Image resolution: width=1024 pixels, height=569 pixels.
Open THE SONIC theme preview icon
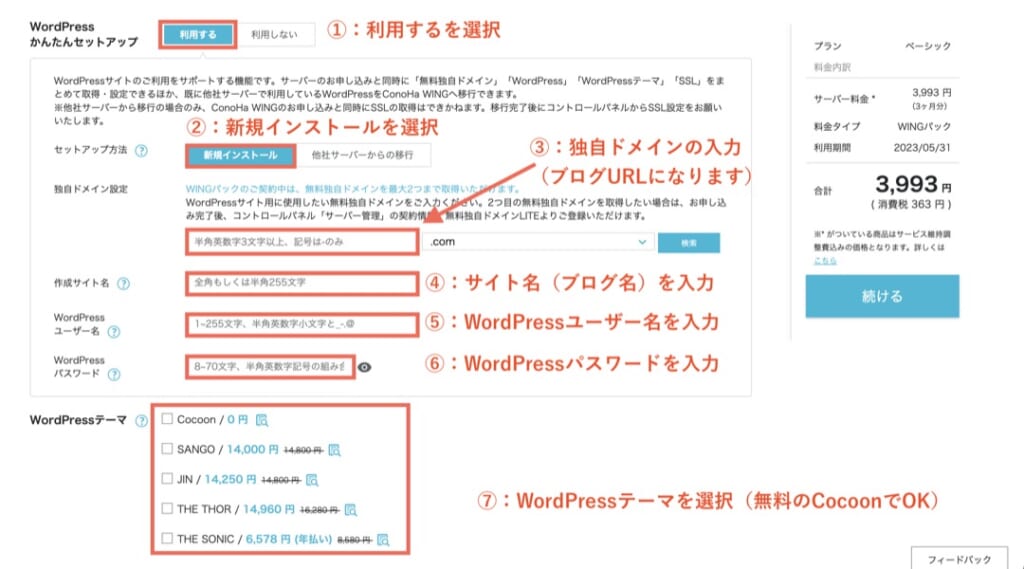[x=383, y=540]
